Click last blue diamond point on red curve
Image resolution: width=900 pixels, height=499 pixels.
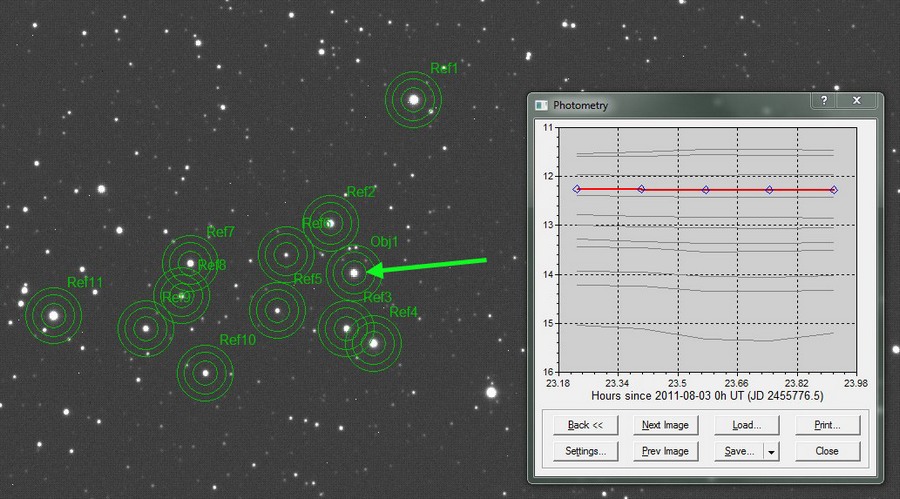(x=834, y=189)
